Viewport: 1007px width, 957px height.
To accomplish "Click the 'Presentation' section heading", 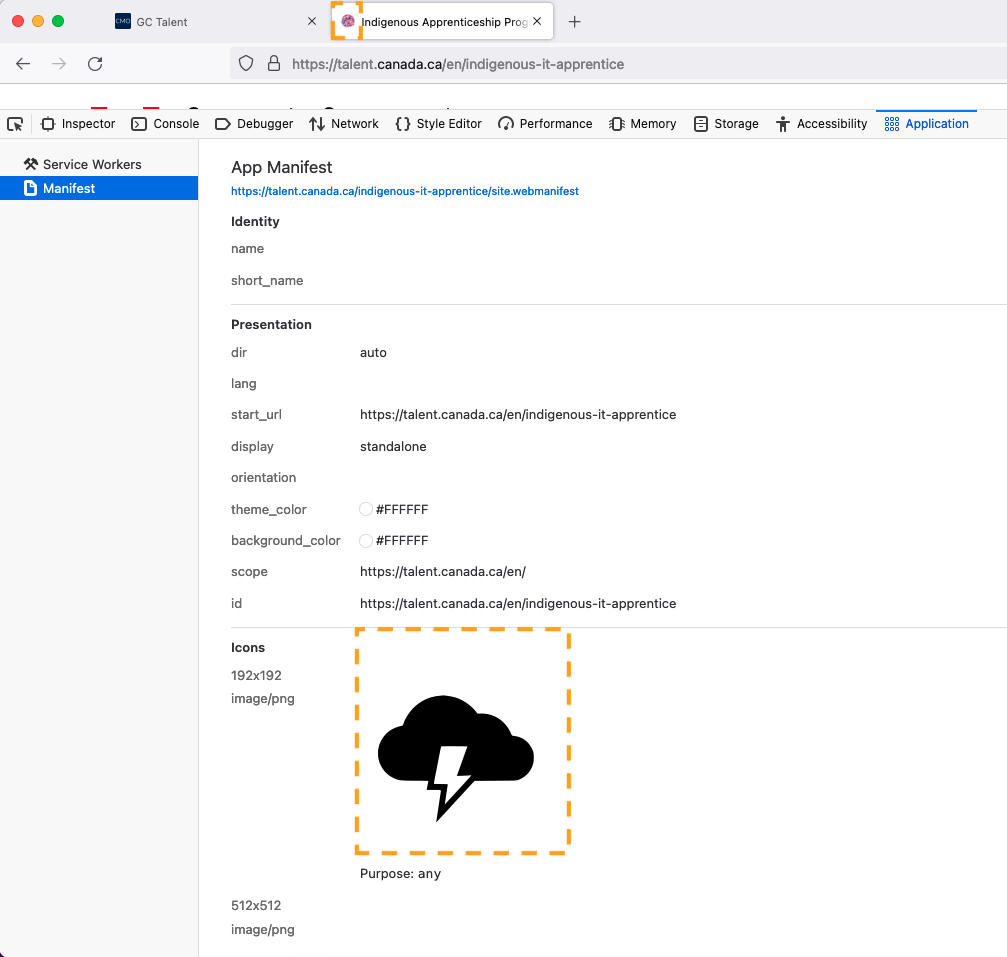I will [x=271, y=324].
